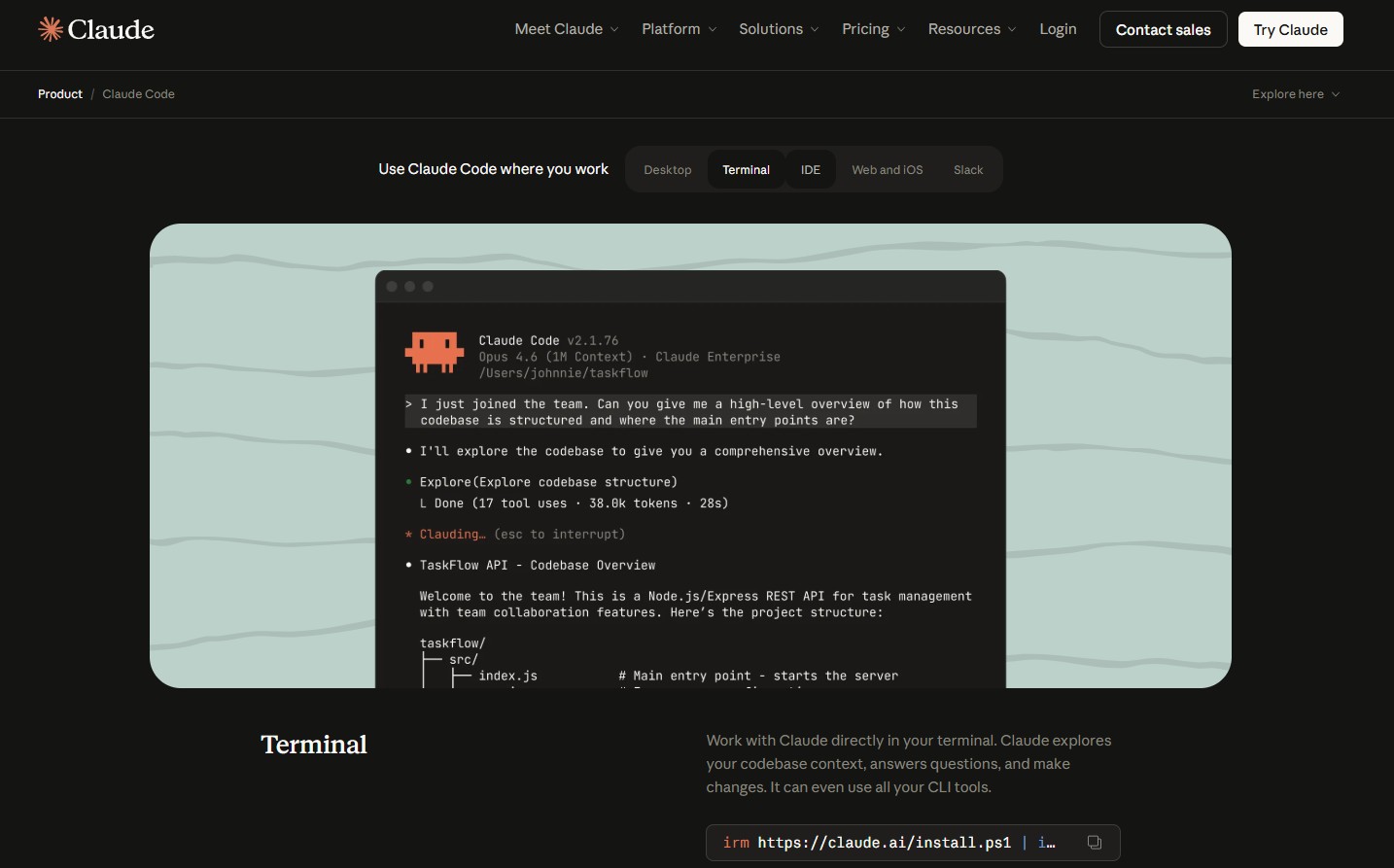Viewport: 1394px width, 868px height.
Task: Click the Terminal section heading
Action: [x=314, y=745]
